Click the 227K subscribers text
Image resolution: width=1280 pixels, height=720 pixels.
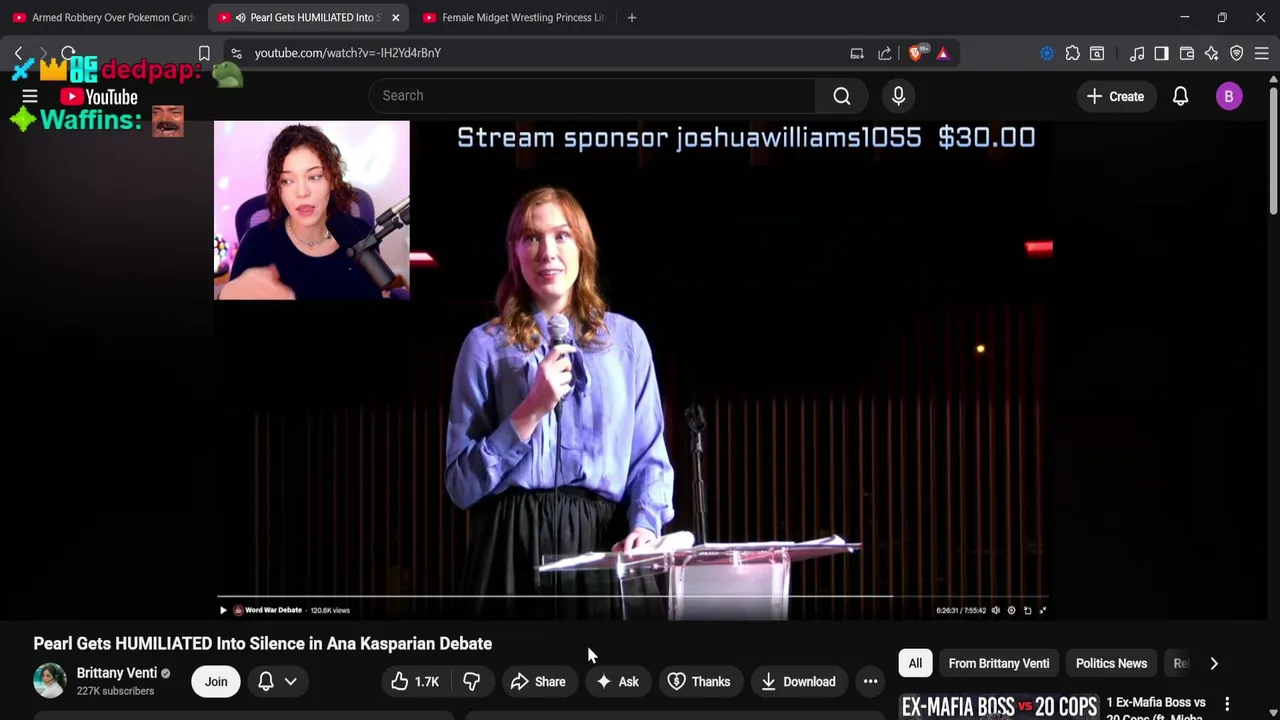(115, 691)
